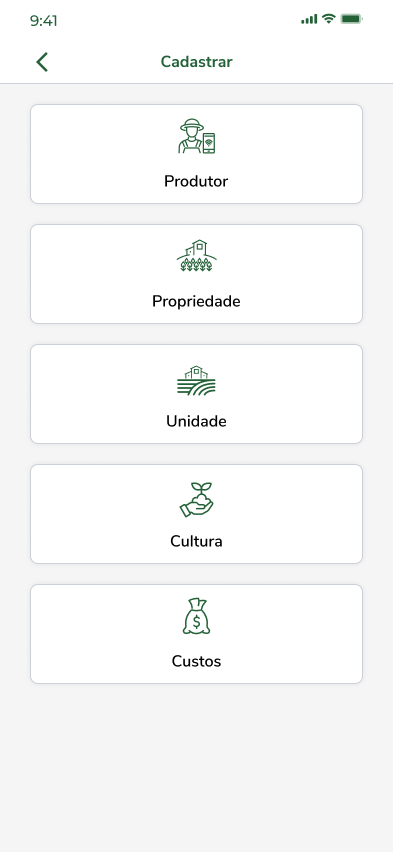Tap the Cultura label text
Image resolution: width=393 pixels, height=852 pixels.
tap(196, 541)
